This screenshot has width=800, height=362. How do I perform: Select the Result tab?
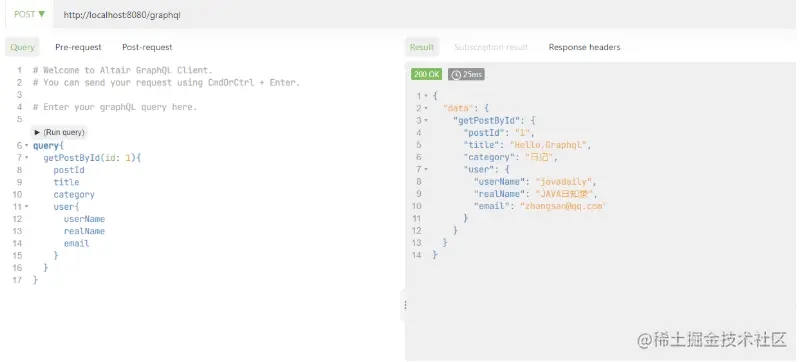coord(421,47)
